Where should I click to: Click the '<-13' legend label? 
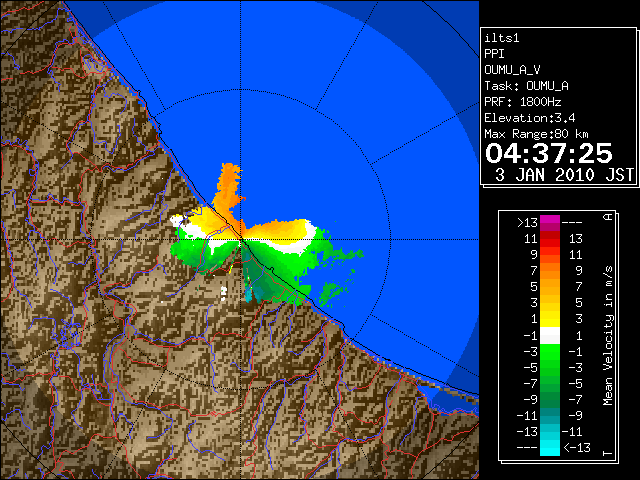coord(577,447)
